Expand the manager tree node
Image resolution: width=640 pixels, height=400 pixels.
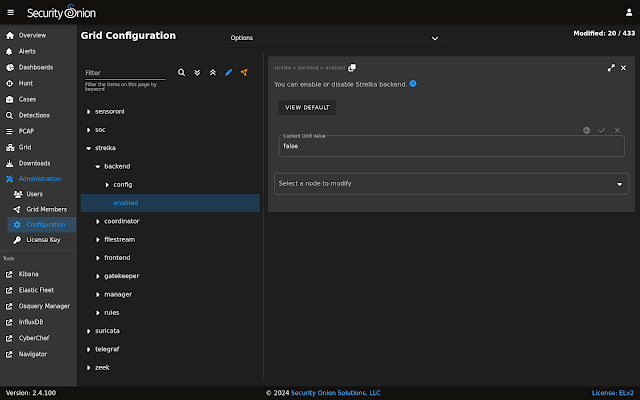point(98,294)
